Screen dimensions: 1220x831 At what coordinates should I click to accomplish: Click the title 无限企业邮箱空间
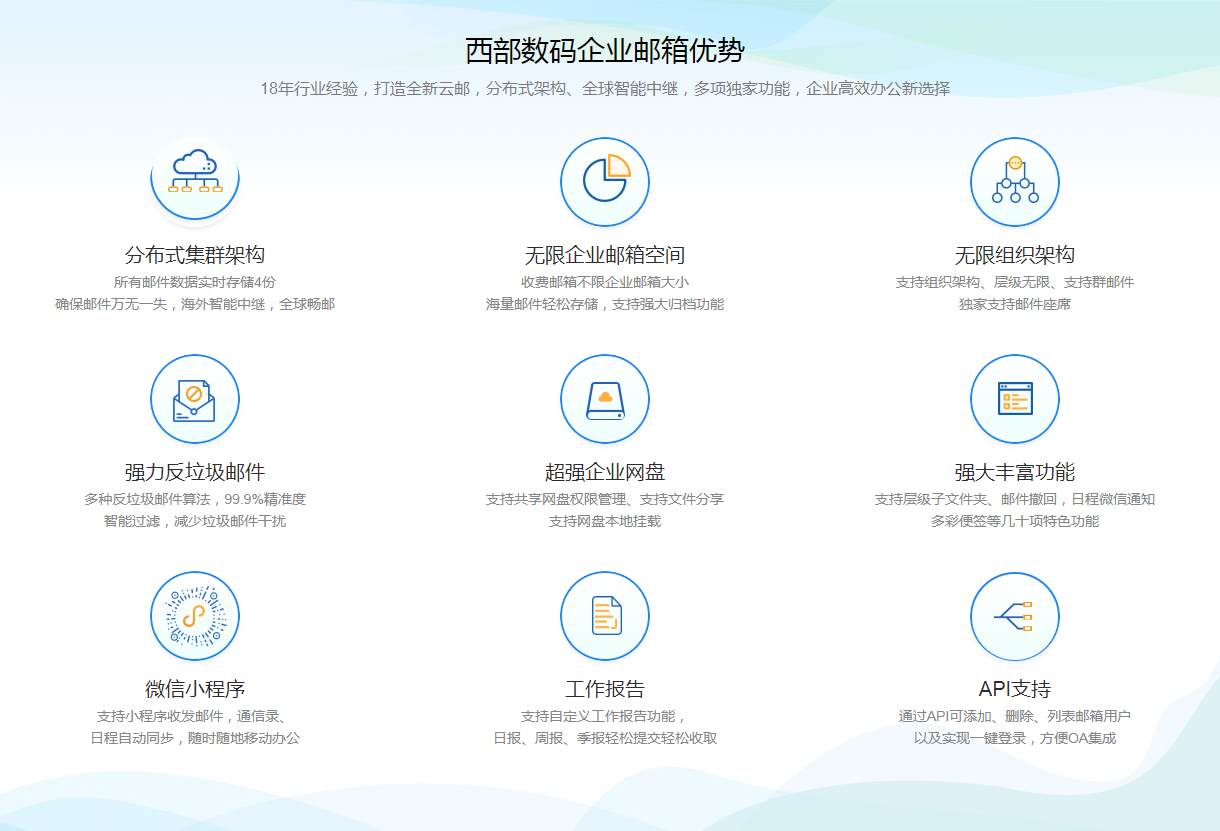[x=605, y=255]
